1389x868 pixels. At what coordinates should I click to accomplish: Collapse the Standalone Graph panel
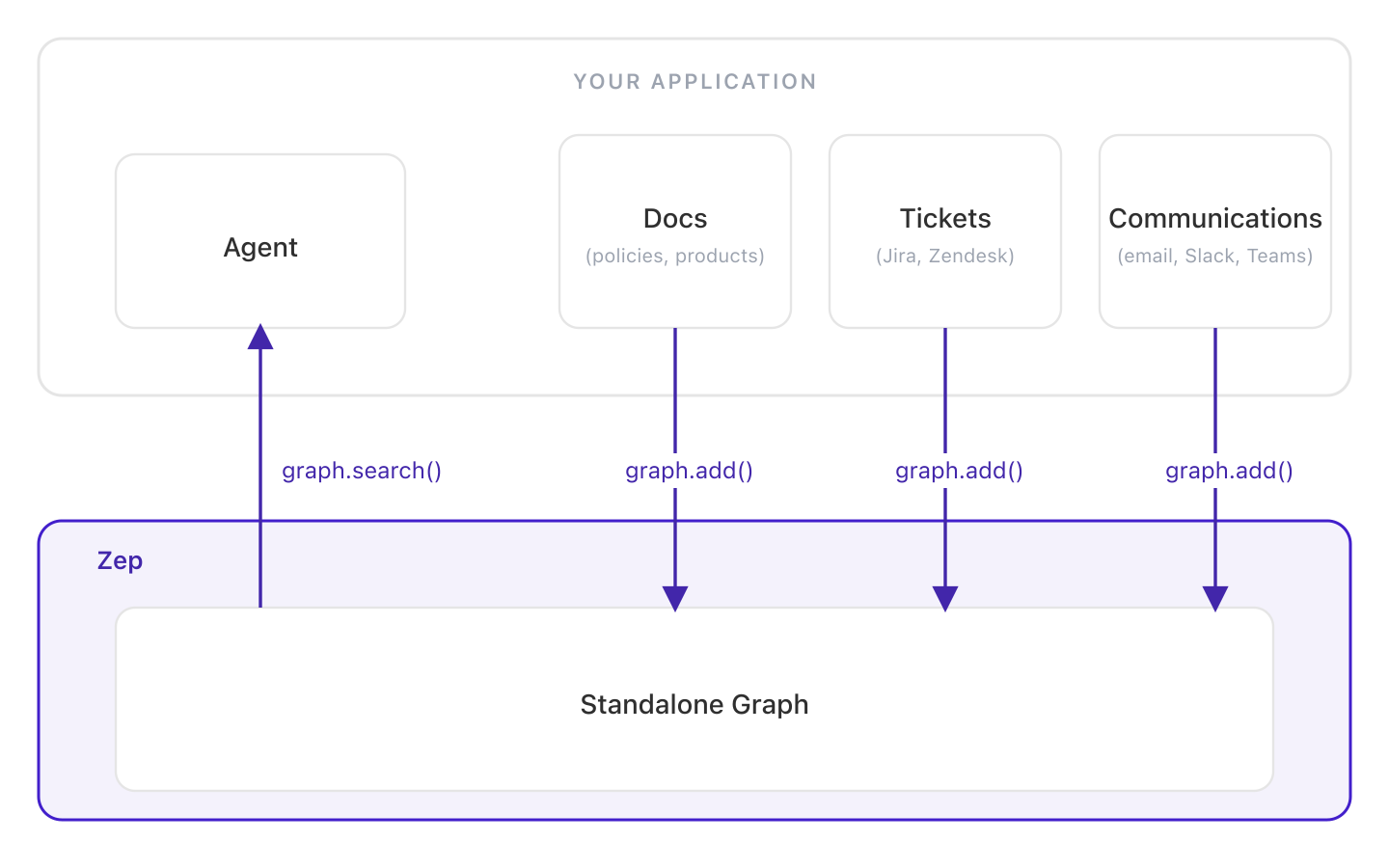[x=694, y=704]
